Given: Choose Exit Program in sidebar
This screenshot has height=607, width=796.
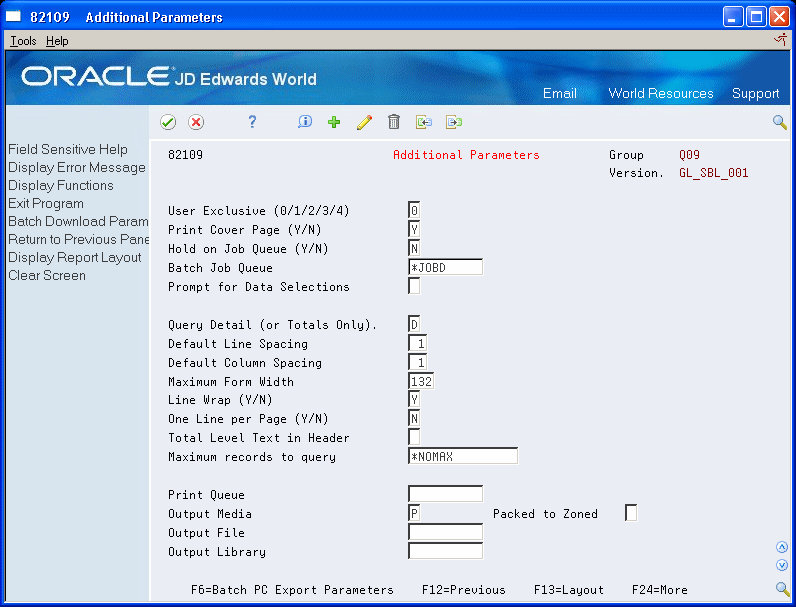Looking at the screenshot, I should point(46,204).
